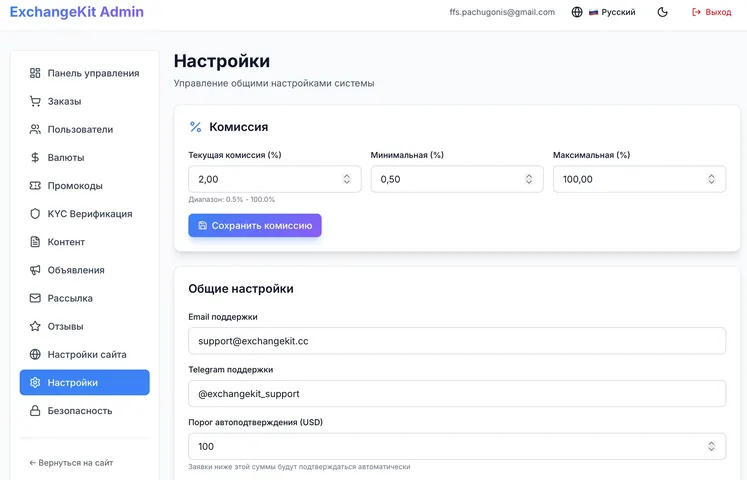Focus the Минимальная field showing 0,50

457,179
